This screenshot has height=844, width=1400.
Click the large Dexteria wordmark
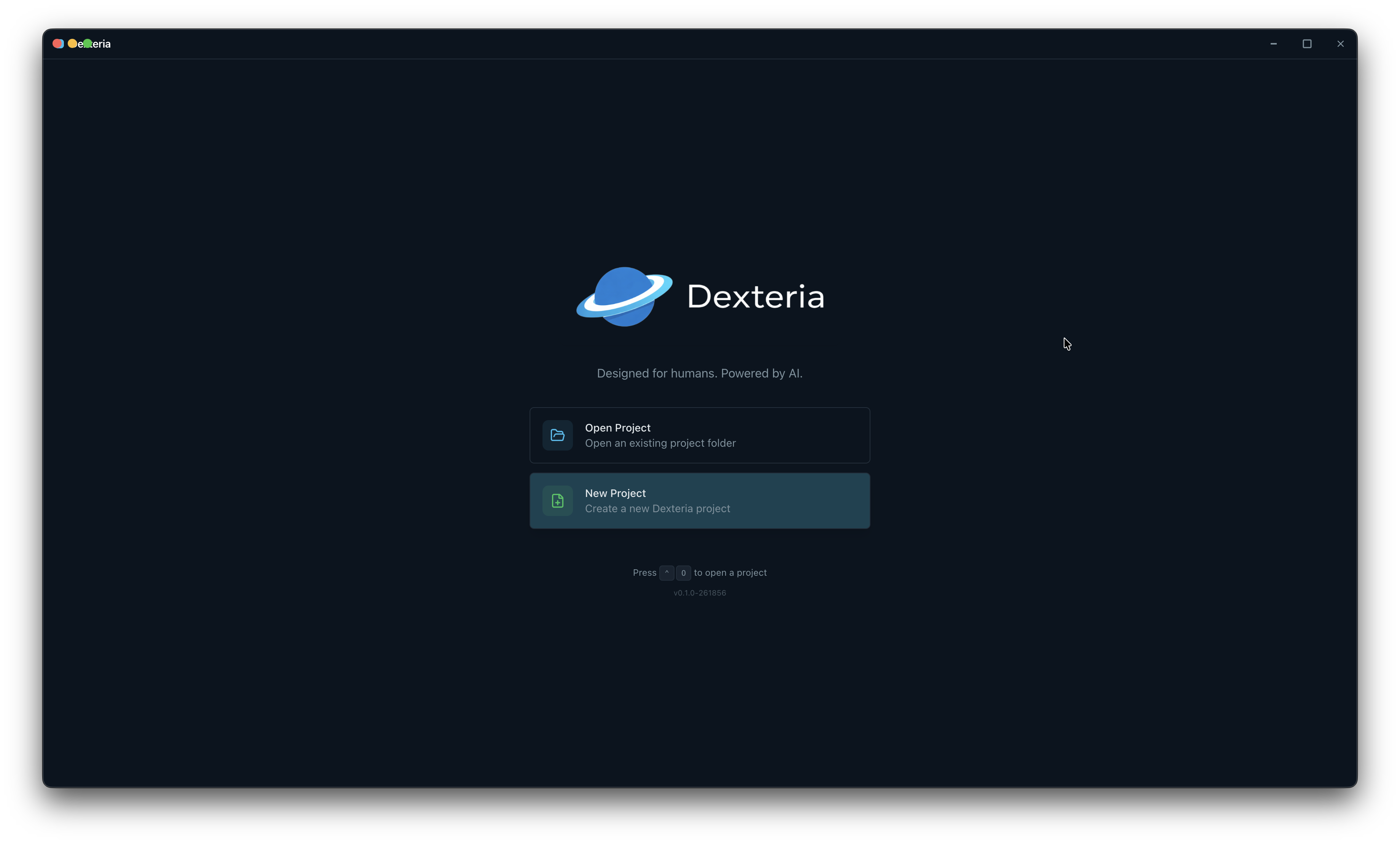click(x=756, y=297)
